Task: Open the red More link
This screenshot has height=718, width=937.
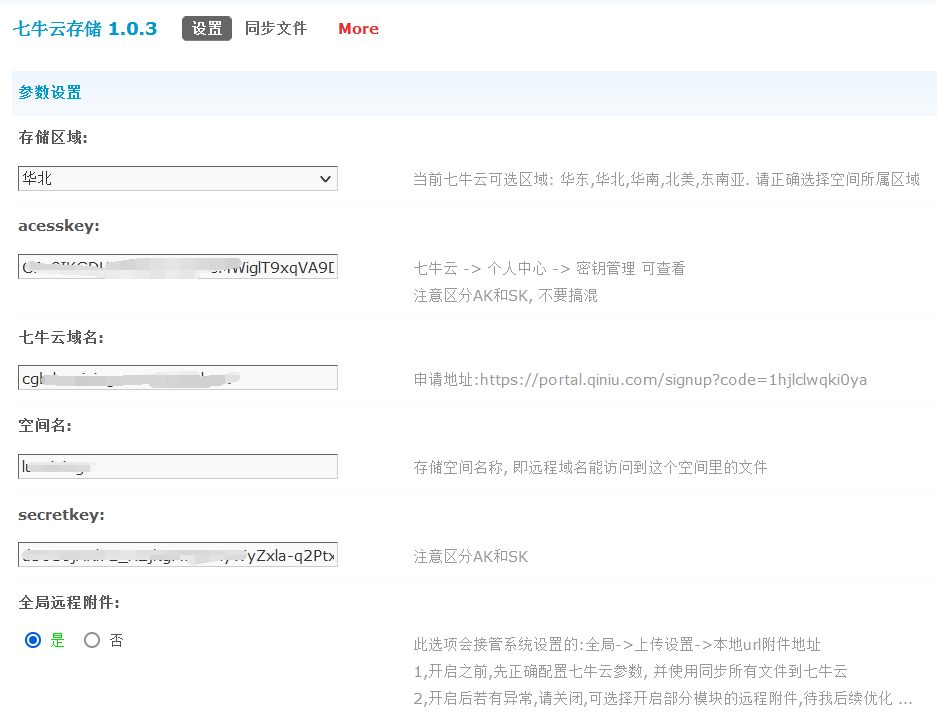Action: coord(359,29)
